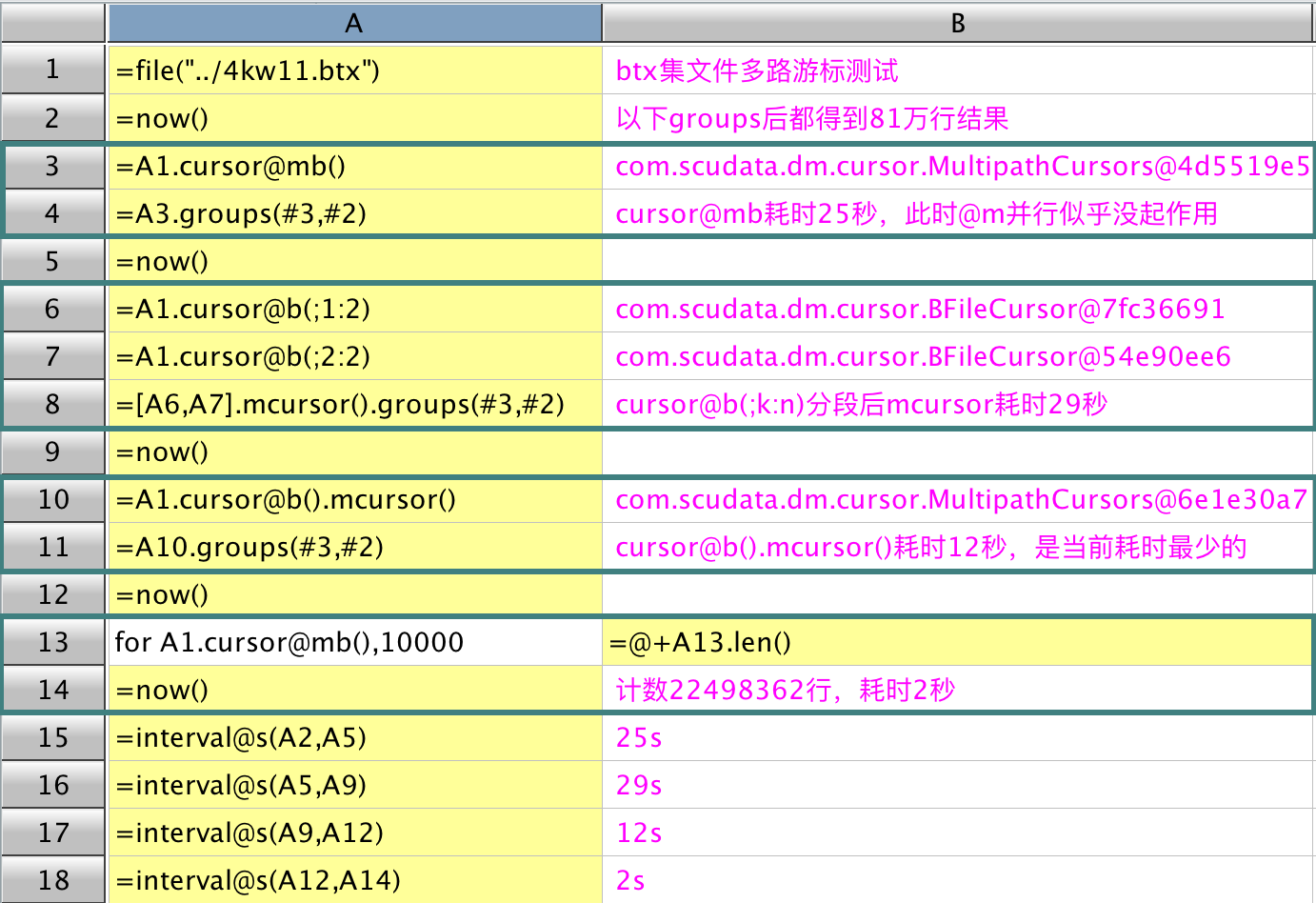The height and width of the screenshot is (903, 1316).
Task: Click the '以下groups后都得到81万行结果' cell
Action: (959, 117)
